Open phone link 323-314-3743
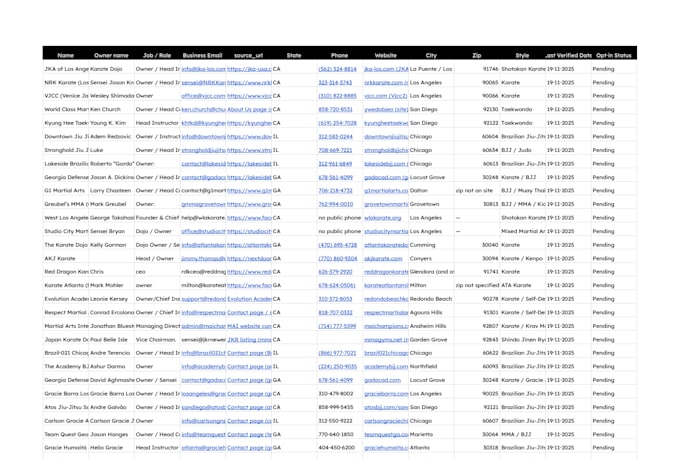This screenshot has width=680, height=459. point(335,82)
